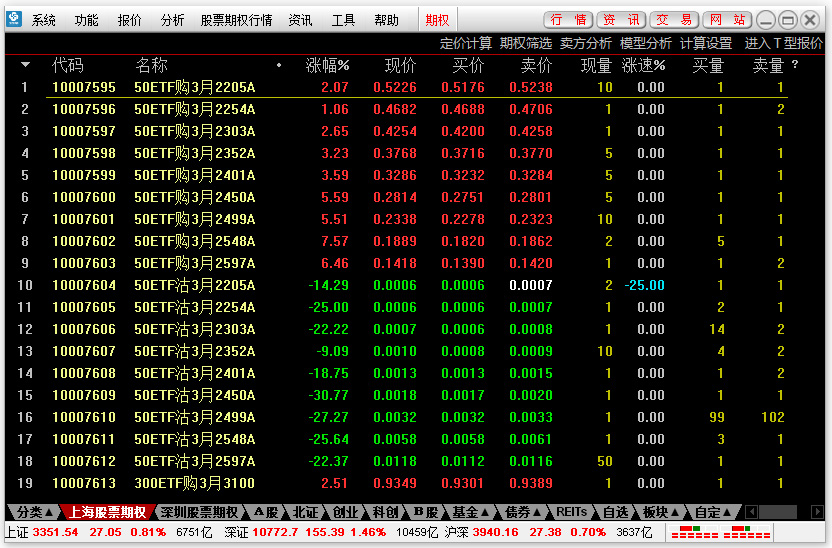Click 上证 index value 3351.54
Screen dimensions: 832x548
click(x=55, y=532)
